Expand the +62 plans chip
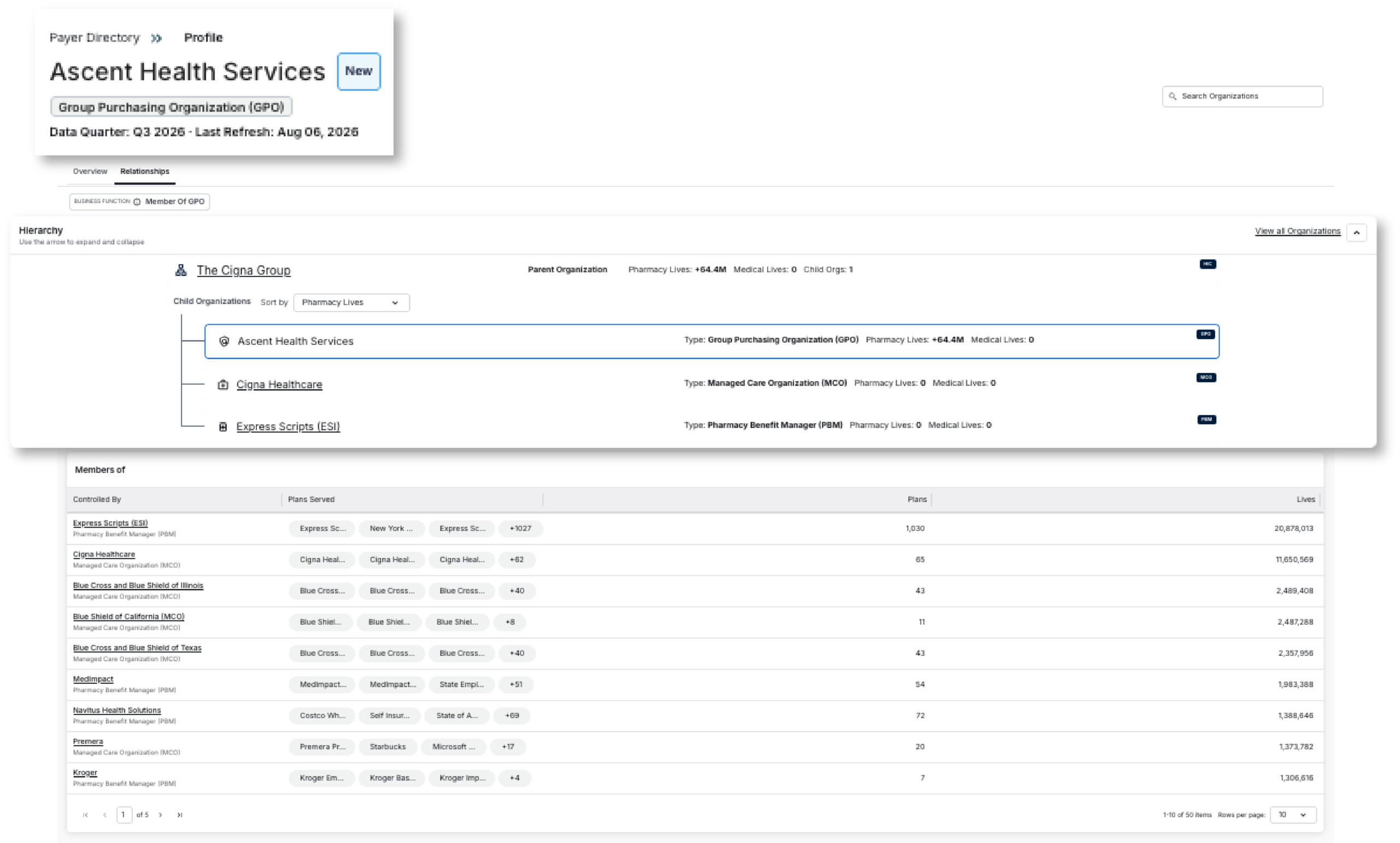This screenshot has height=843, width=1400. click(x=516, y=559)
